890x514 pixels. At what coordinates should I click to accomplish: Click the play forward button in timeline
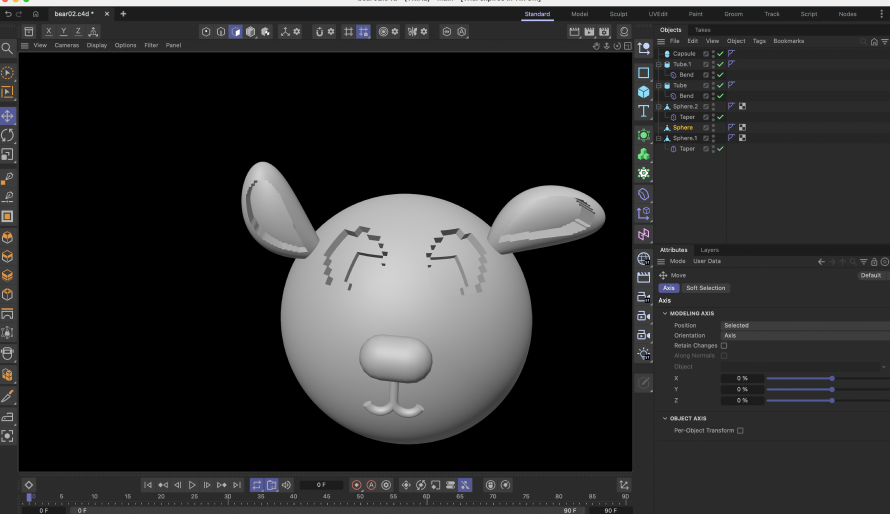[x=192, y=485]
